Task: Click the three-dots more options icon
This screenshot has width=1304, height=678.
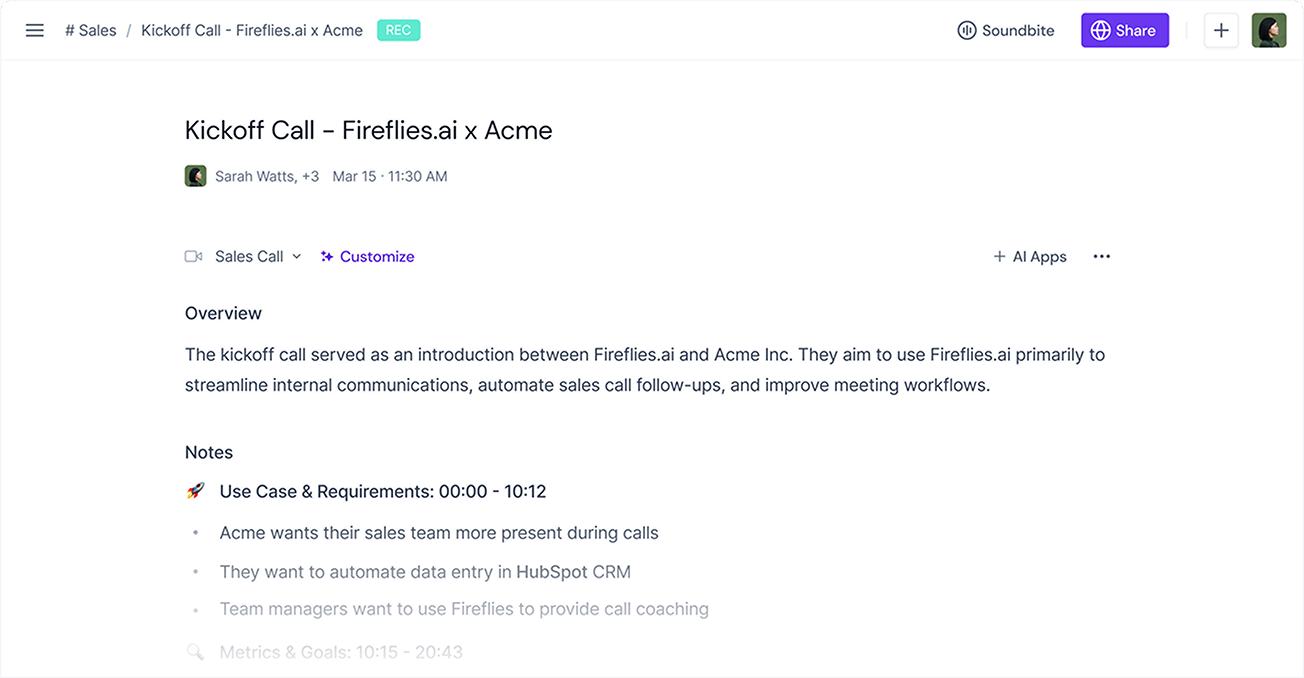Action: tap(1102, 257)
